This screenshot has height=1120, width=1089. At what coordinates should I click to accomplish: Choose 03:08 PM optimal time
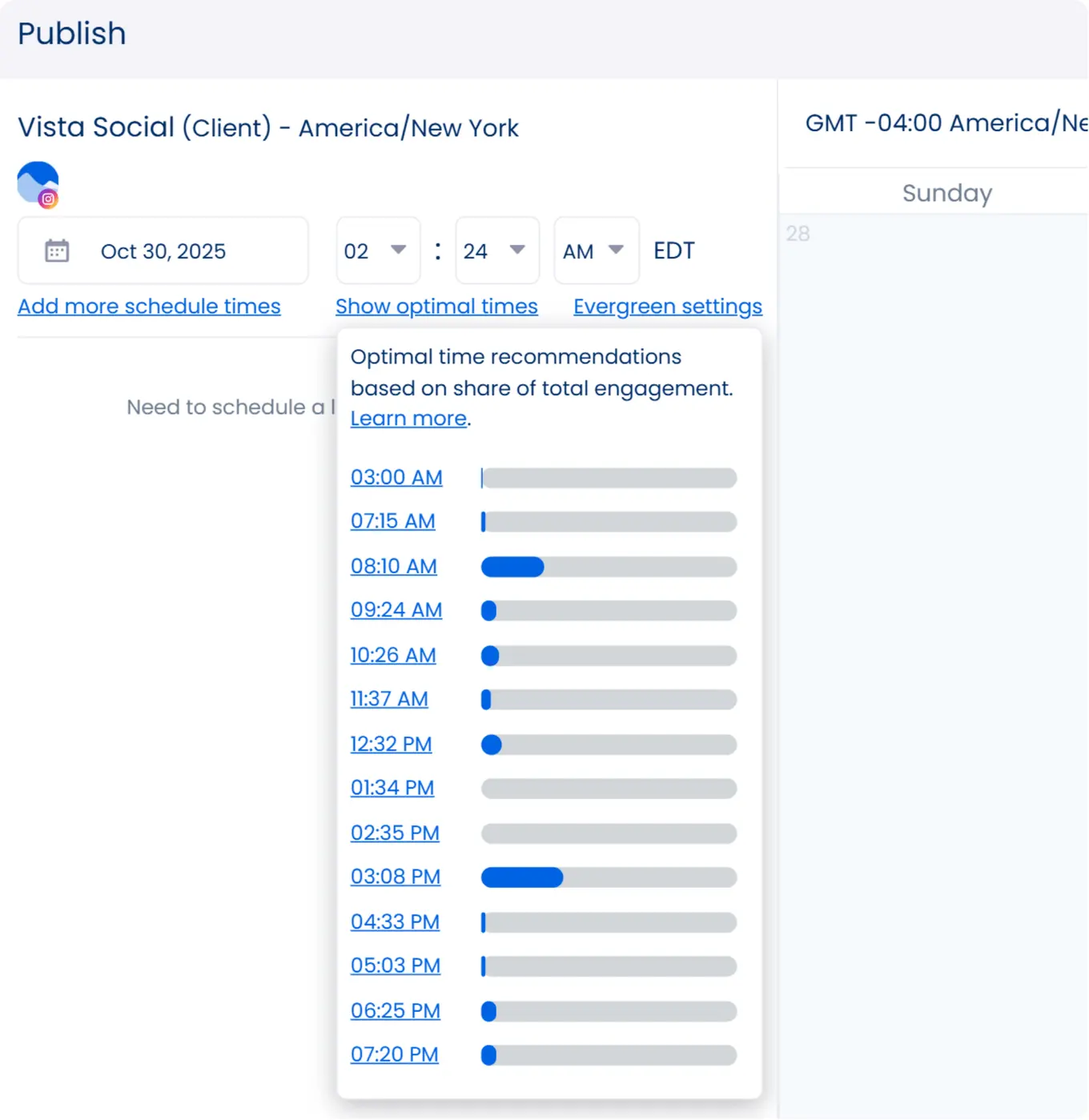tap(395, 877)
